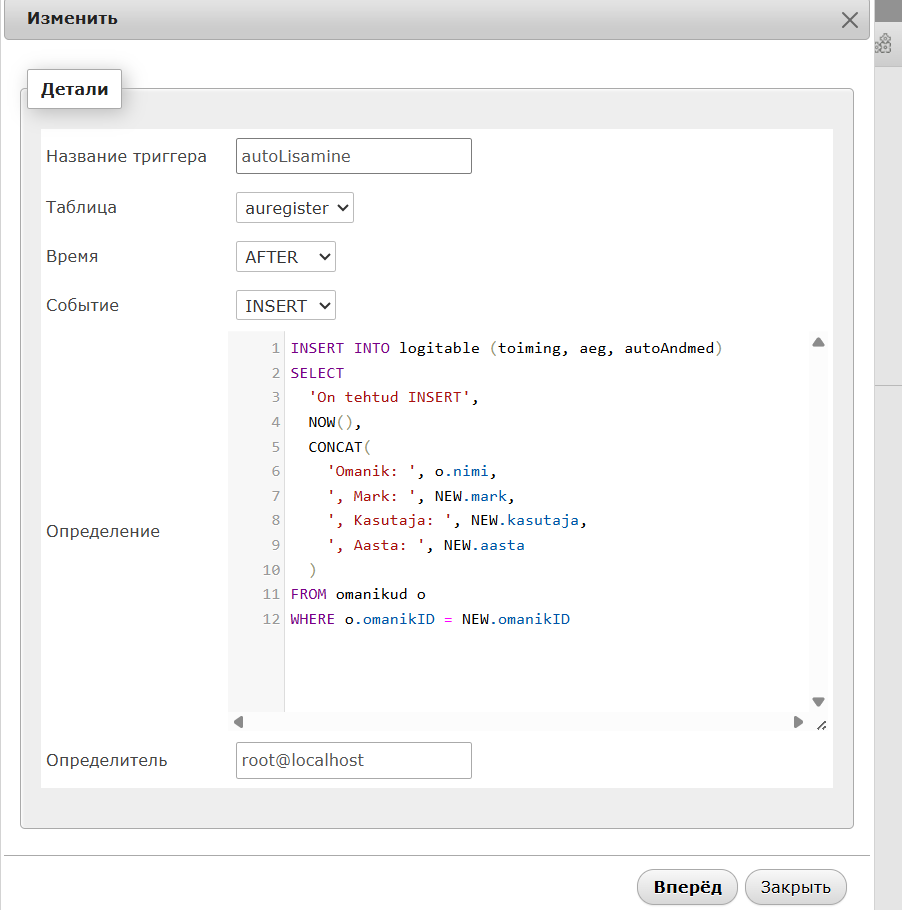The width and height of the screenshot is (902, 910).
Task: Click WHERE keyword on line 12
Action: coord(313,619)
